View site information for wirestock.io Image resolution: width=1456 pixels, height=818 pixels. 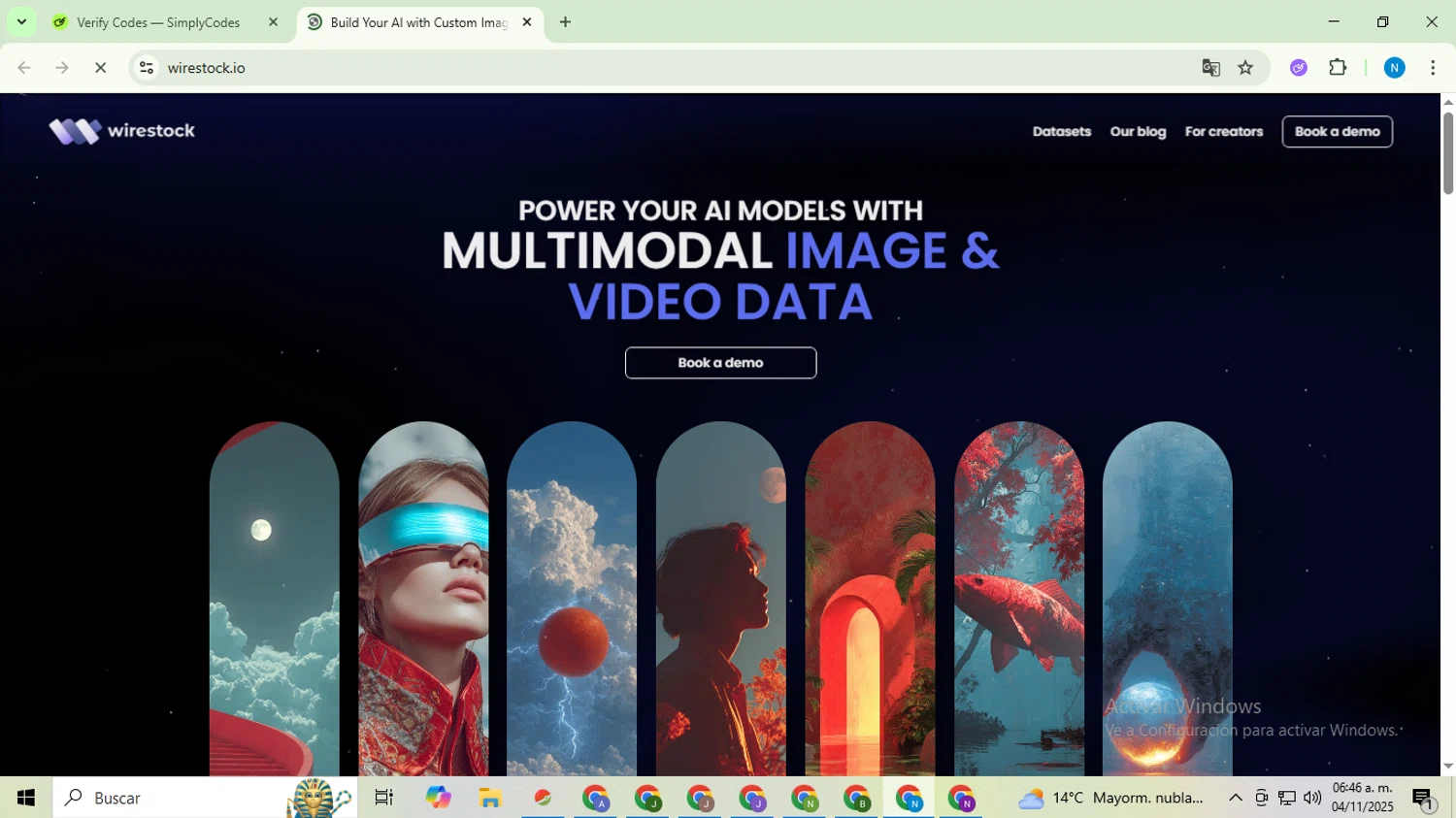[x=147, y=68]
